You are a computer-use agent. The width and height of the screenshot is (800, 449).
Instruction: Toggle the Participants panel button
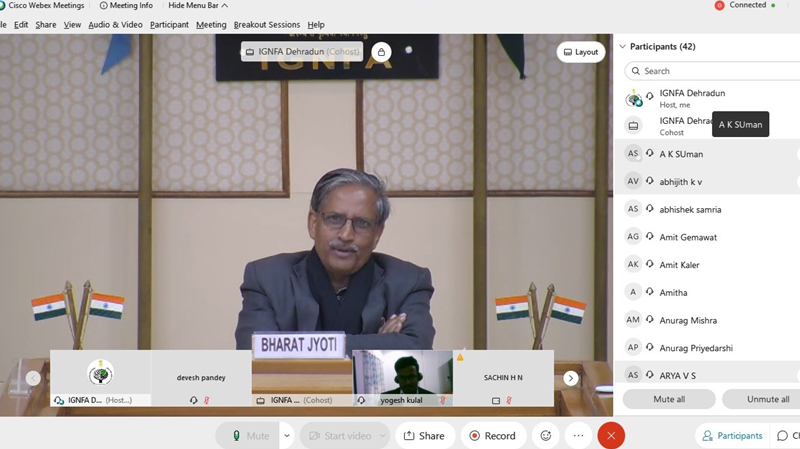pos(733,436)
